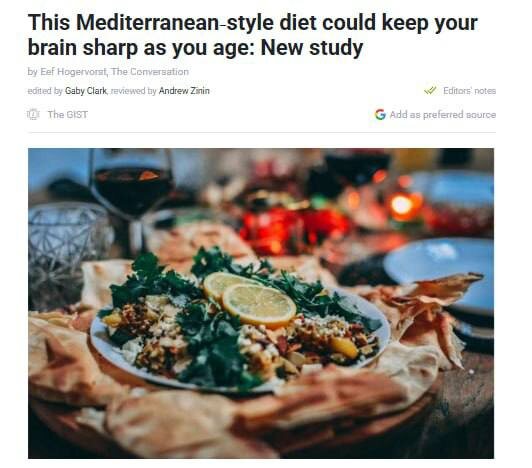The width and height of the screenshot is (532, 468).
Task: Open reviewer Andrew Zinin's profile
Action: pyautogui.click(x=184, y=91)
